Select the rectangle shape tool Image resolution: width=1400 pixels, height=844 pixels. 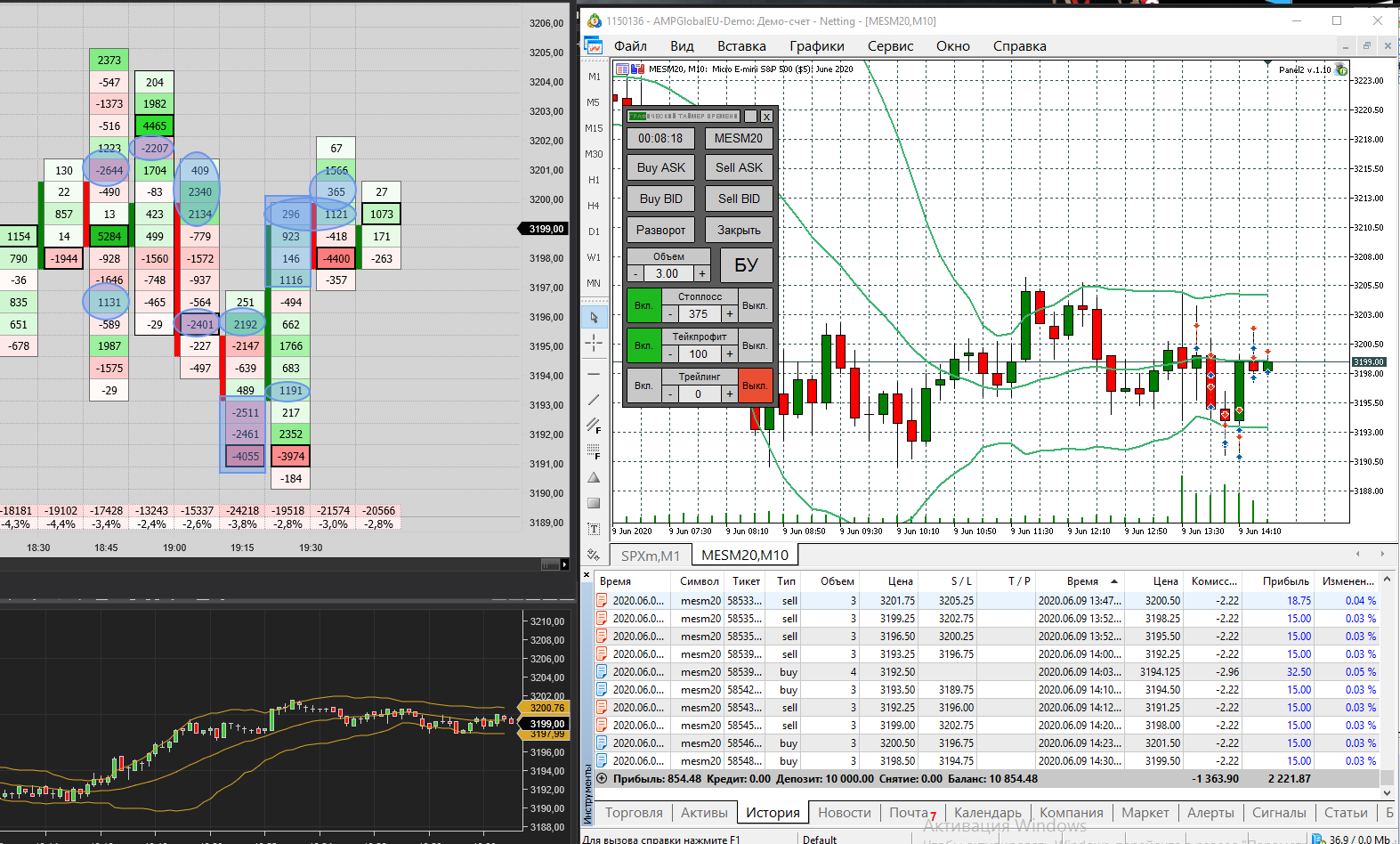(x=594, y=503)
